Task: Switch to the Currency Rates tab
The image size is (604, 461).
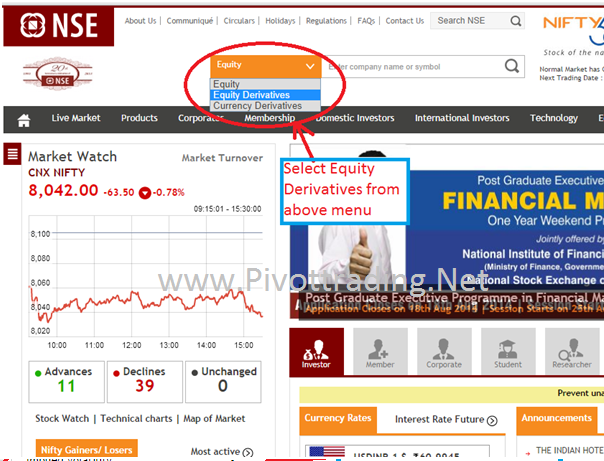Action: point(338,418)
